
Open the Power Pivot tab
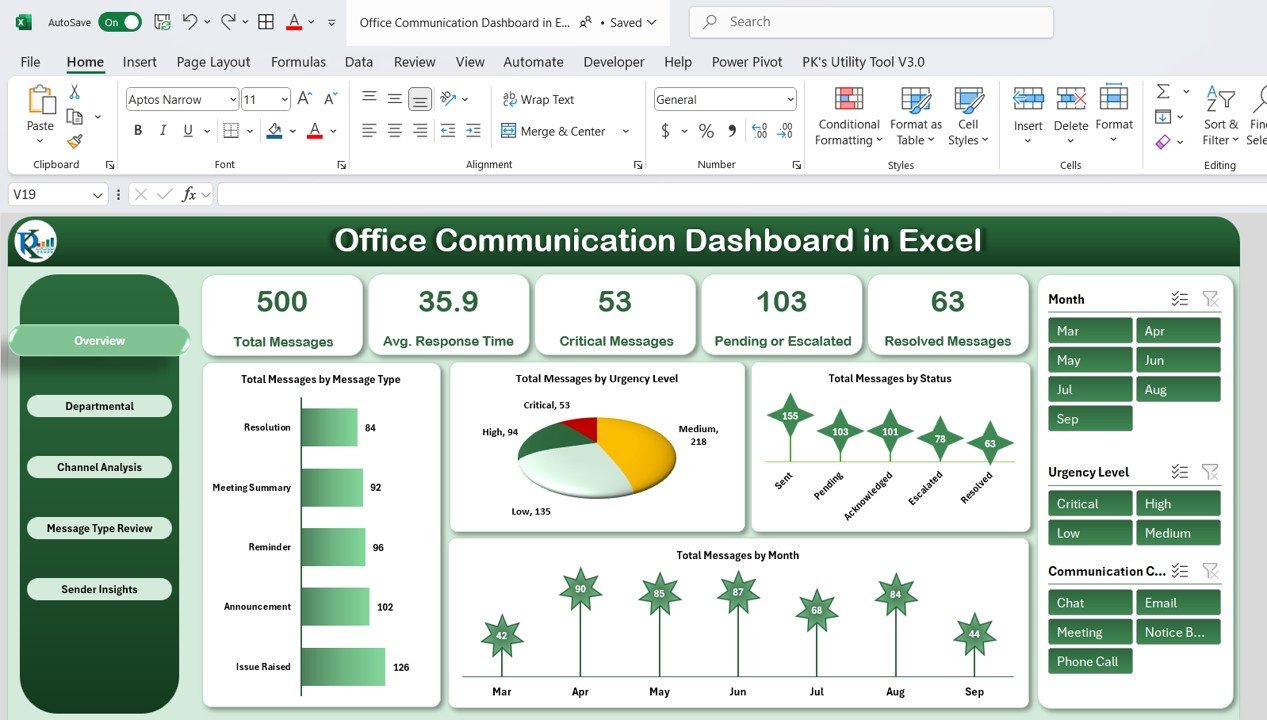pyautogui.click(x=746, y=62)
